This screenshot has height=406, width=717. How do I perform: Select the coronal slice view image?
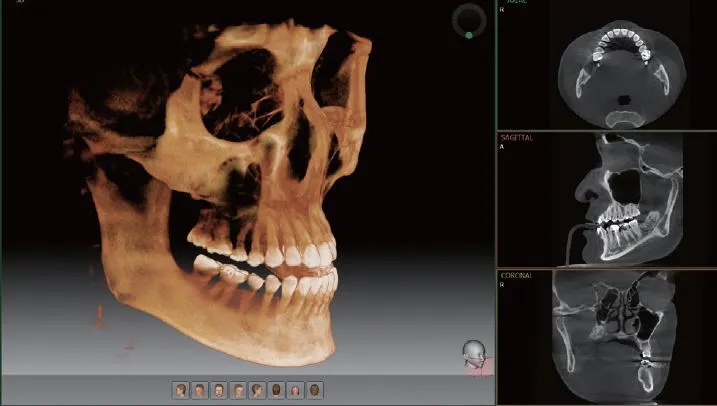point(614,337)
